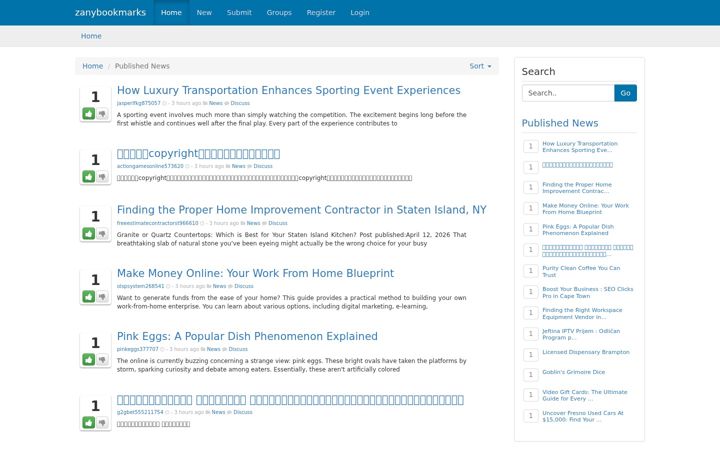Image resolution: width=720 pixels, height=450 pixels.
Task: Downvote the Home Improvement Contractor story
Action: [x=102, y=234]
